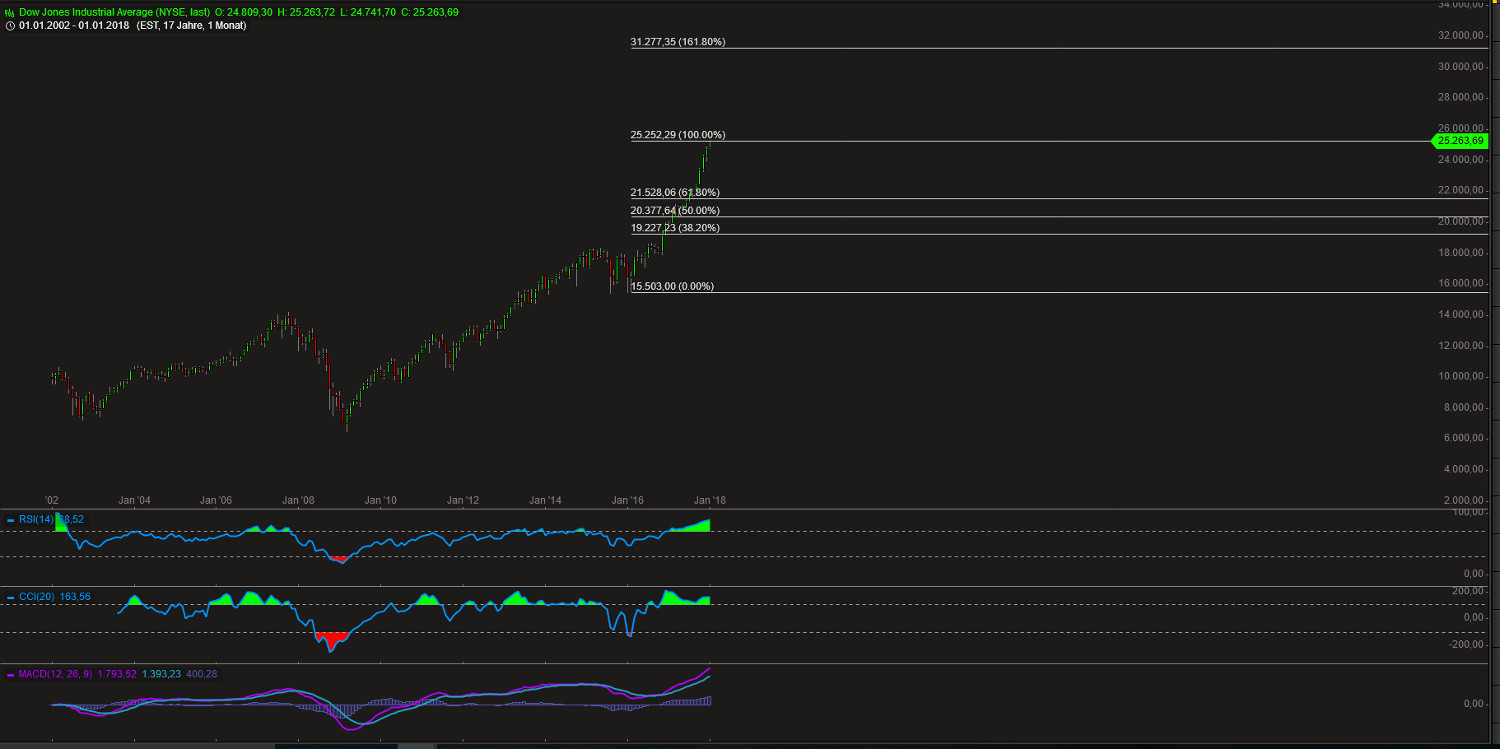The height and width of the screenshot is (749, 1500).
Task: Click the clock icon before the date range
Action: (x=9, y=25)
